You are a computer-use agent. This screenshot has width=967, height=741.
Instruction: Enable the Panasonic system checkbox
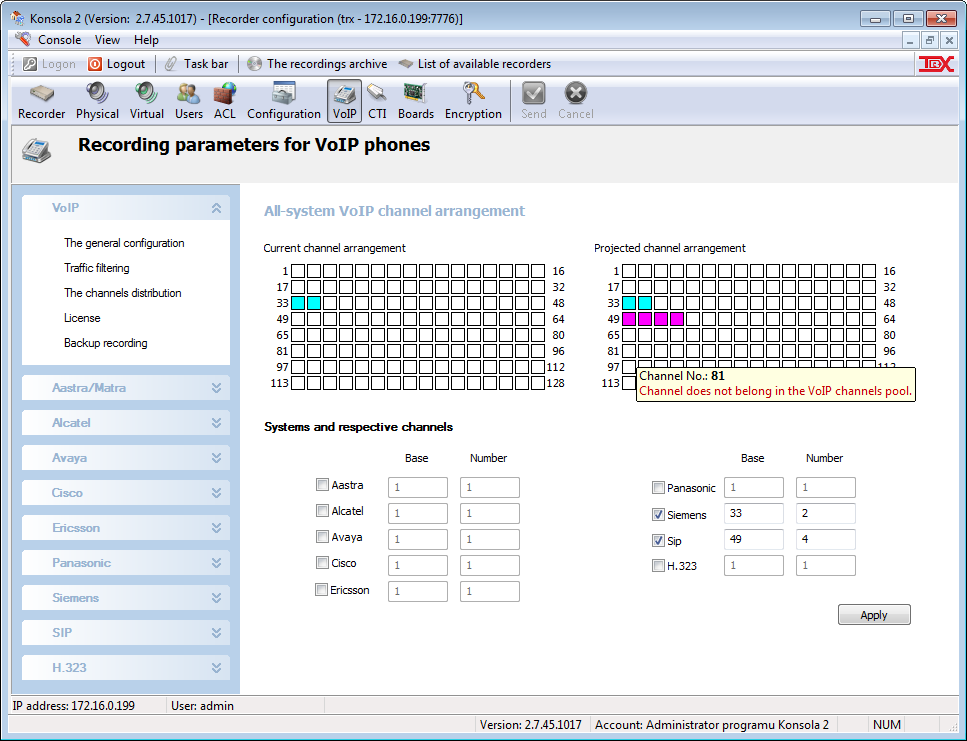(658, 488)
